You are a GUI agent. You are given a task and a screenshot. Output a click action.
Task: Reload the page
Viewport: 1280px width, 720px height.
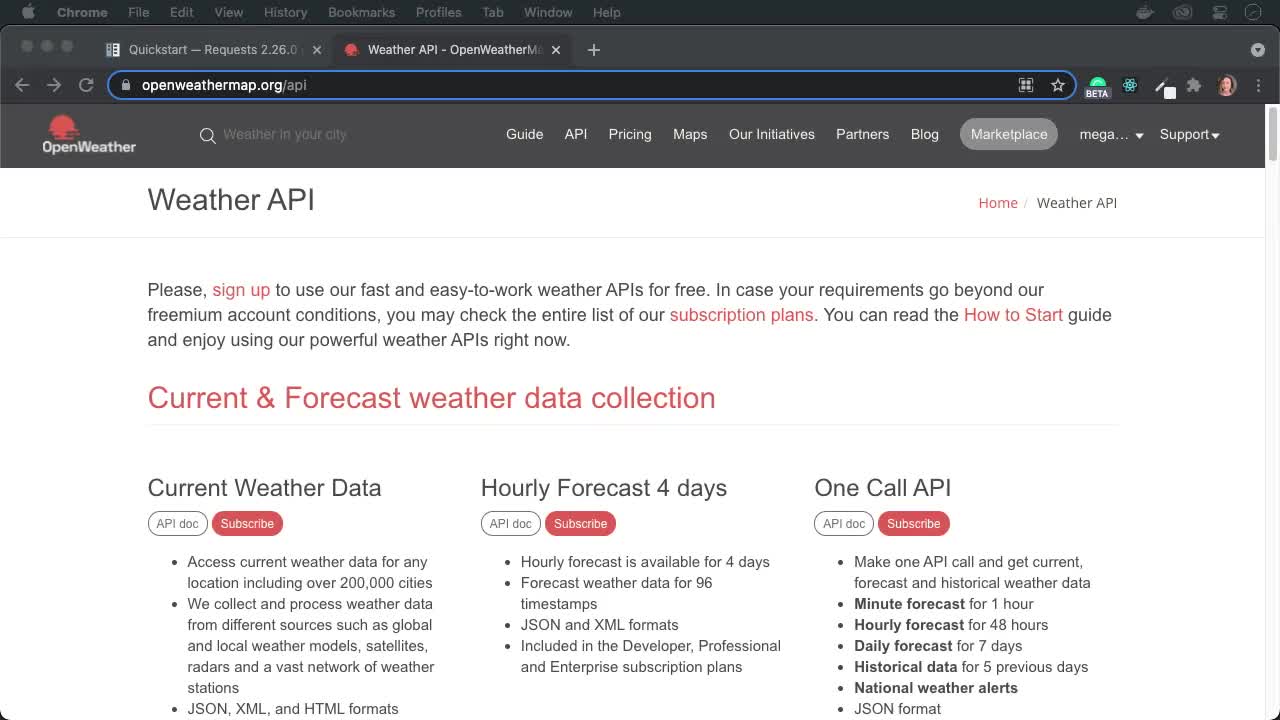pyautogui.click(x=86, y=85)
